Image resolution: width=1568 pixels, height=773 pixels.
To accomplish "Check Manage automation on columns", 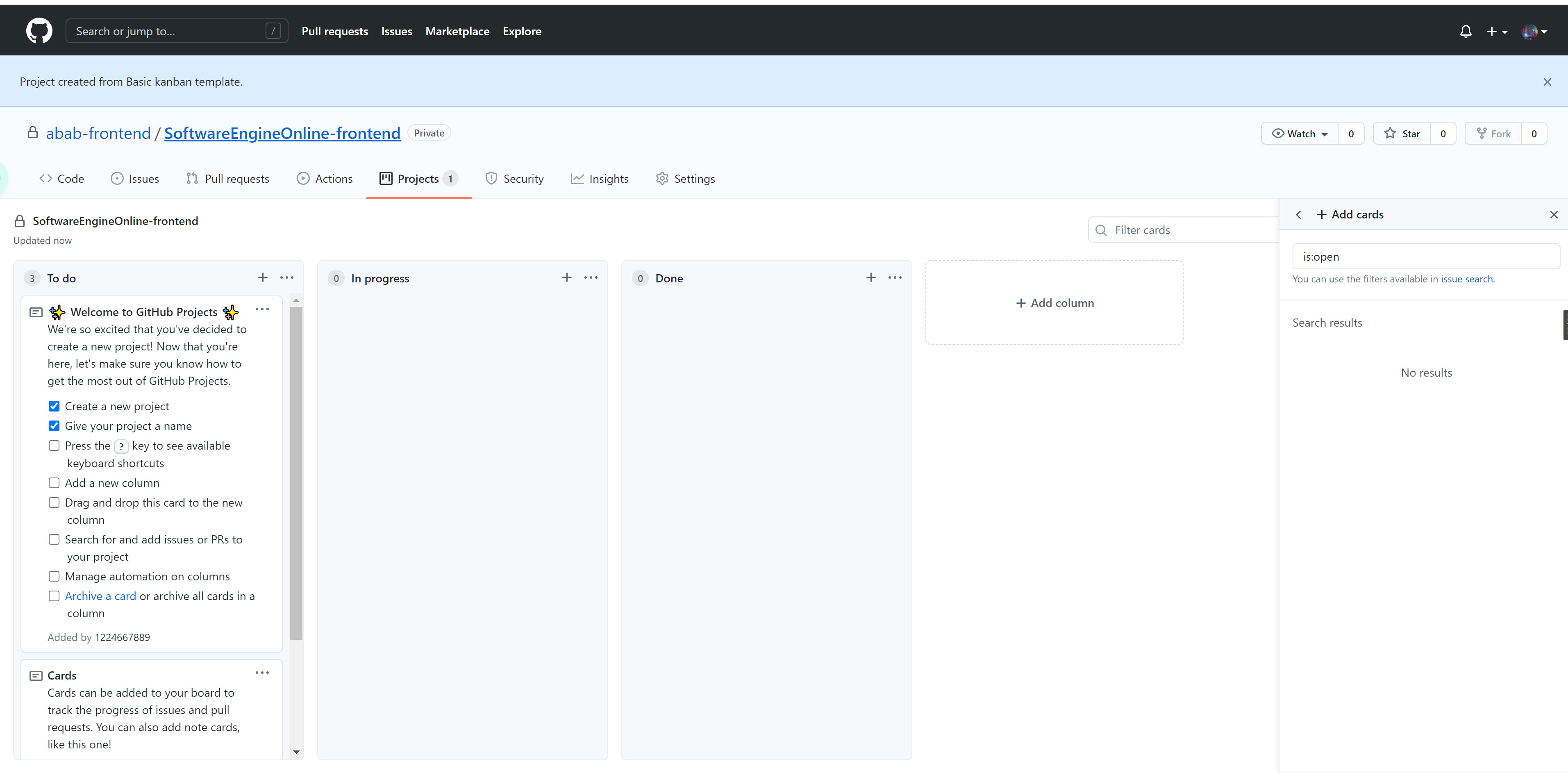I will [54, 576].
